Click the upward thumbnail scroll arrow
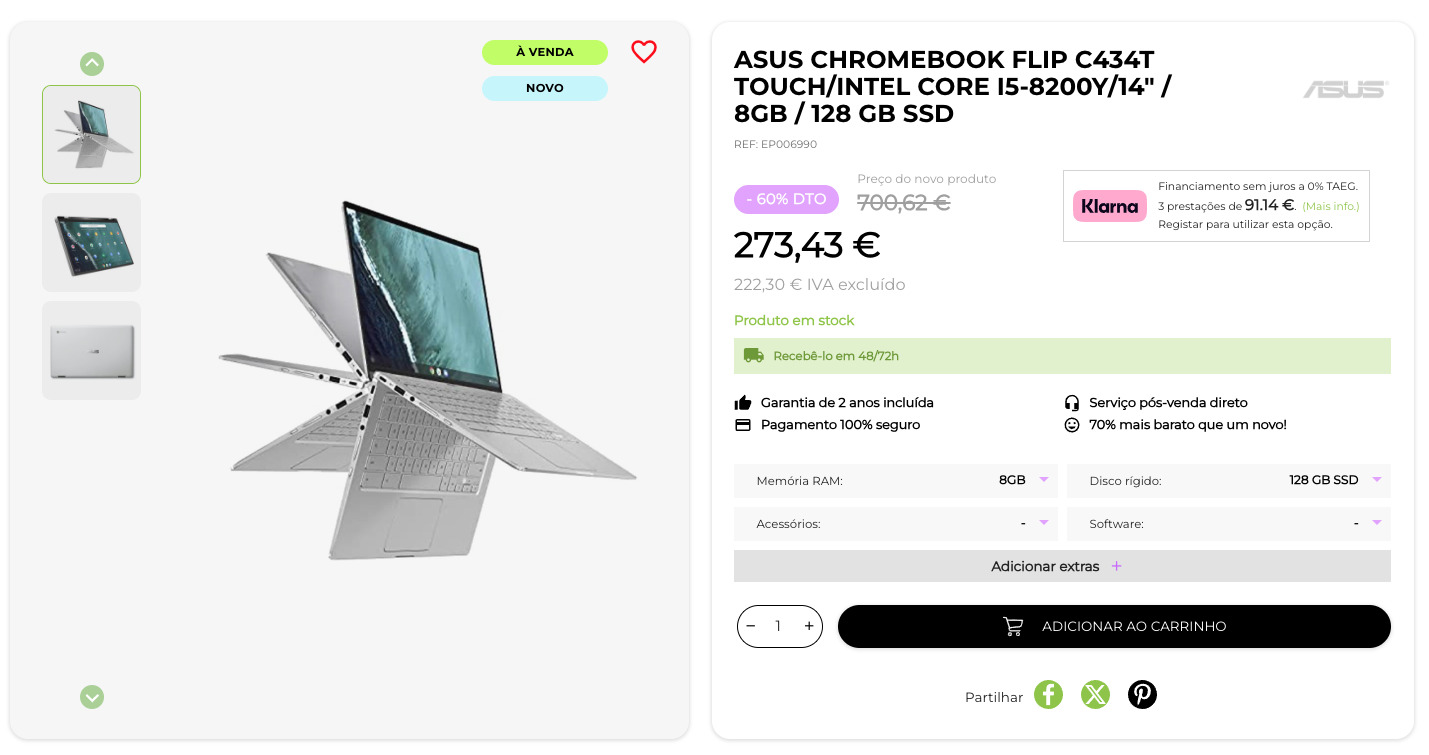The image size is (1429, 755). 92,64
